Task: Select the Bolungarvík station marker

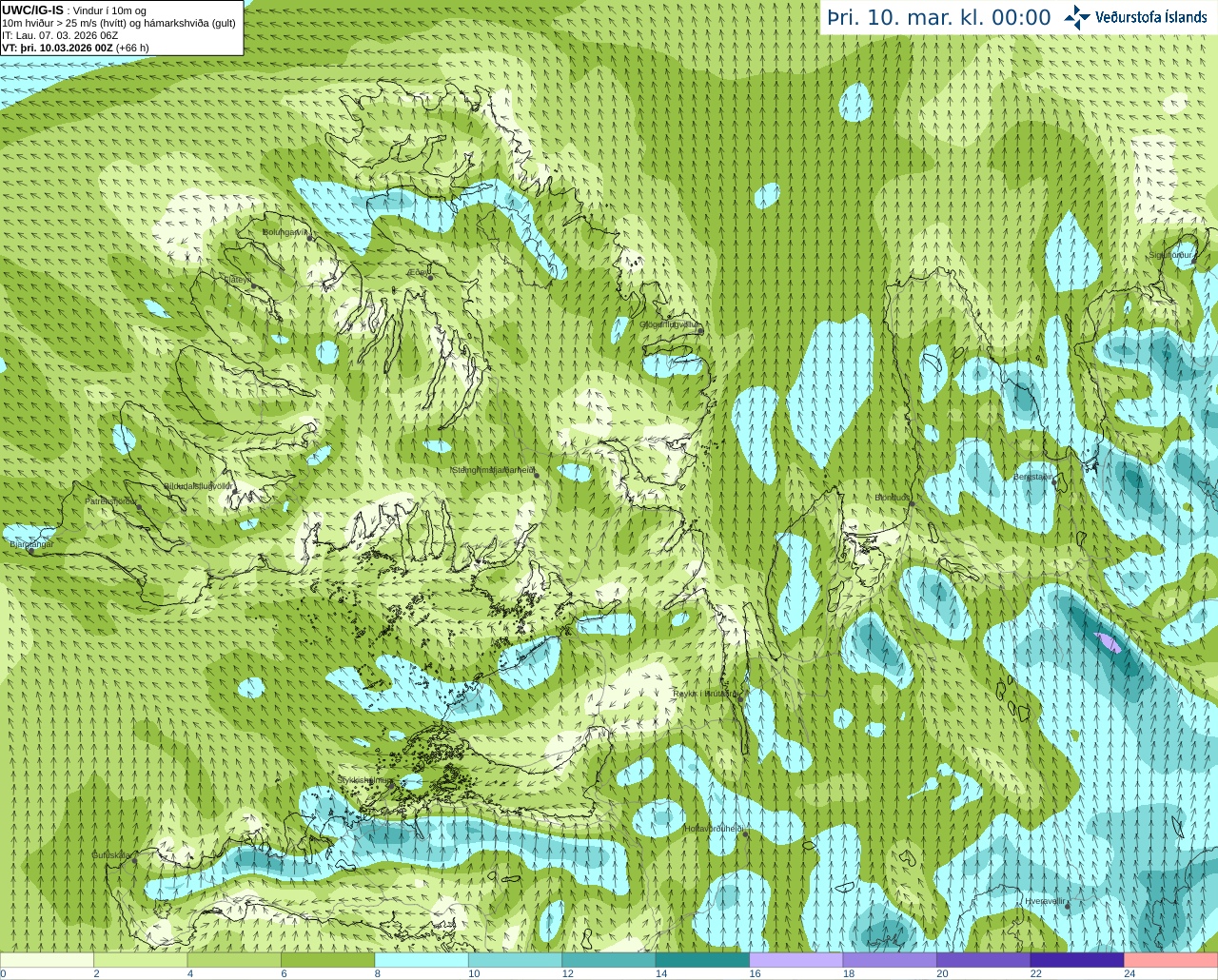Action: [x=310, y=238]
